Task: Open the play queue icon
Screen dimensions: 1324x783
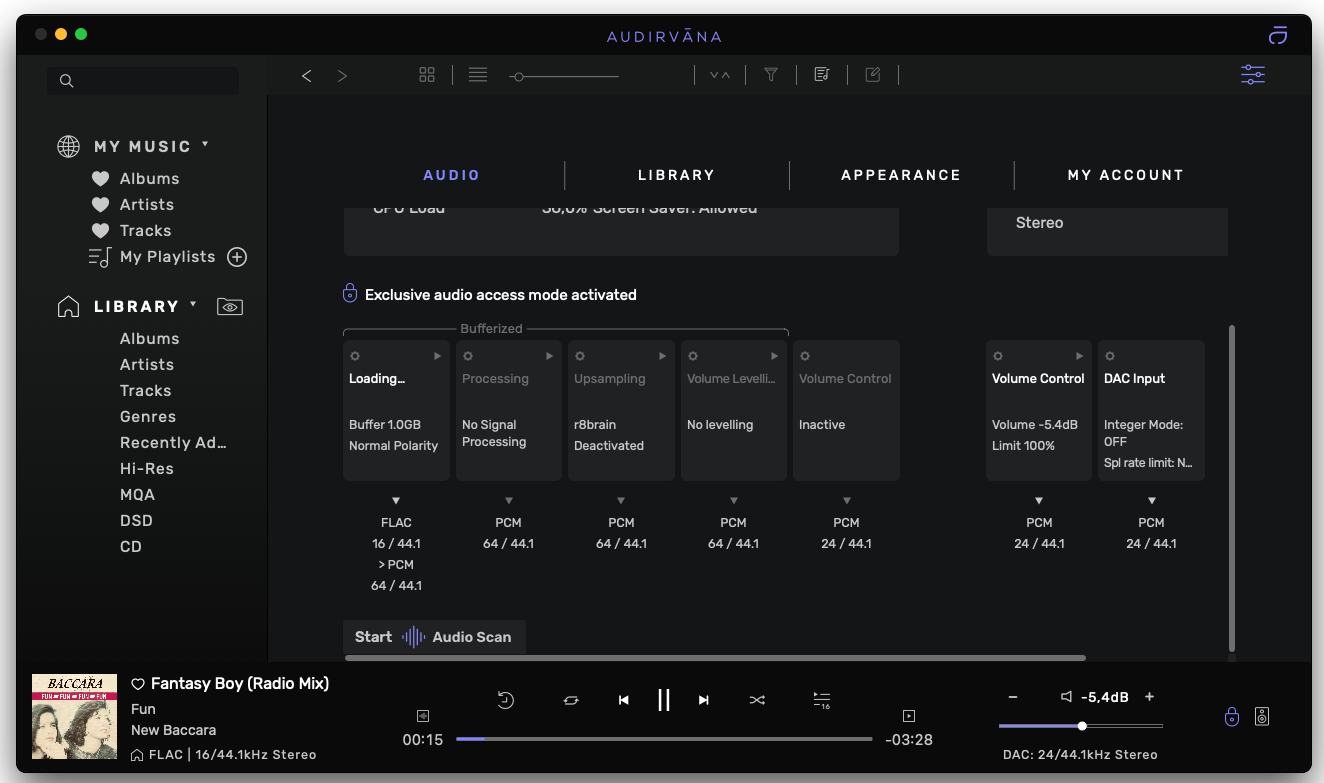Action: click(821, 700)
